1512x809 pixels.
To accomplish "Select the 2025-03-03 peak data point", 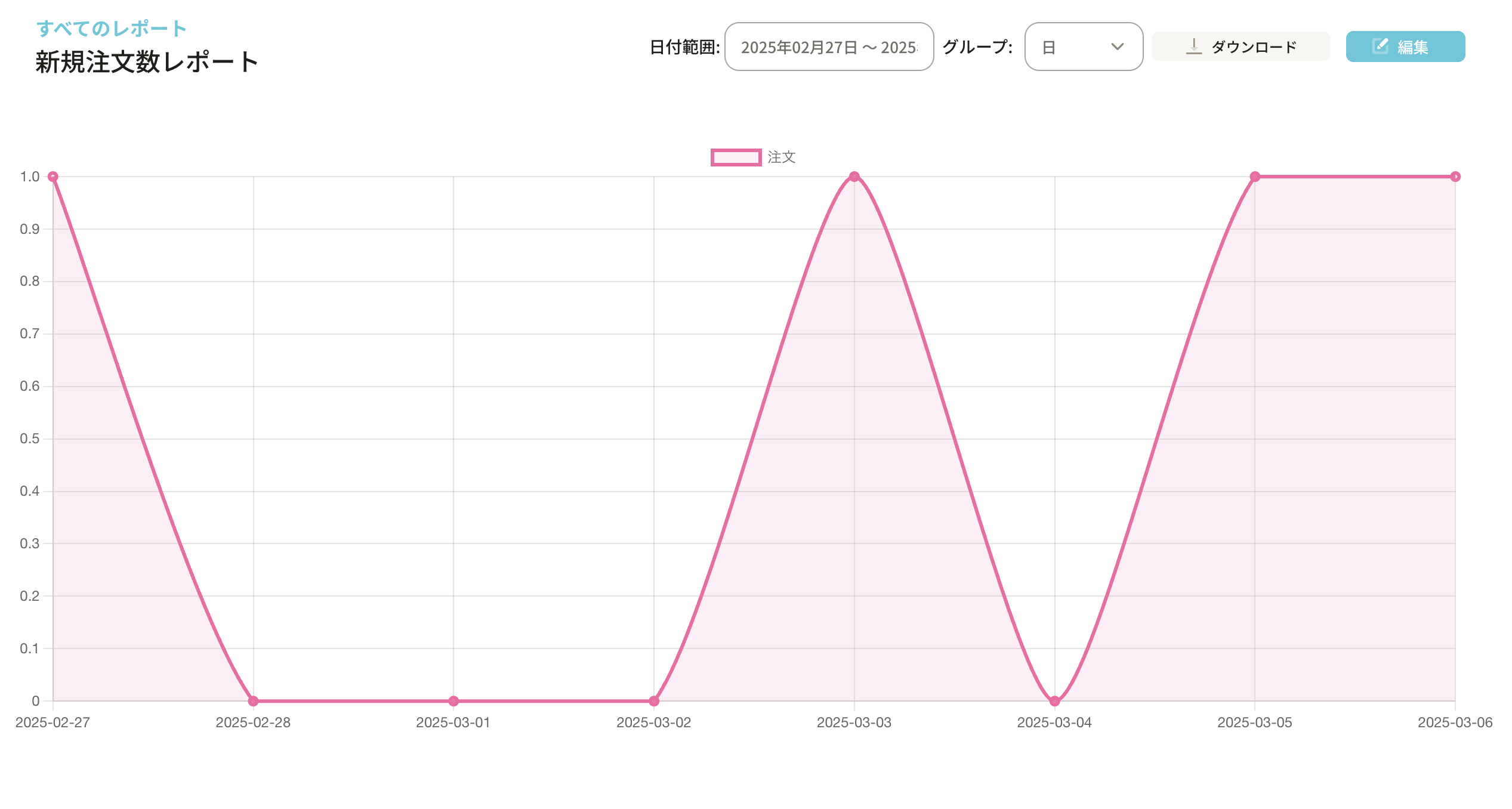I will (854, 177).
